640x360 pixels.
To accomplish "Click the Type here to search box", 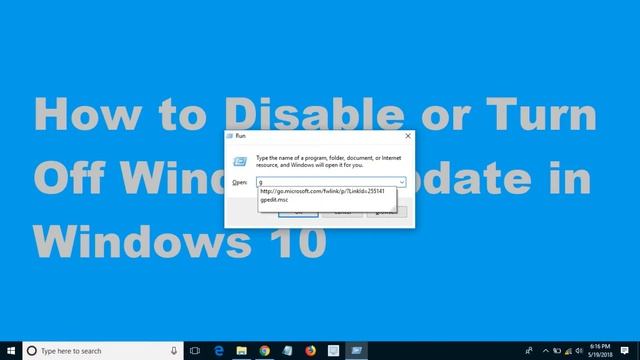I will (x=103, y=351).
